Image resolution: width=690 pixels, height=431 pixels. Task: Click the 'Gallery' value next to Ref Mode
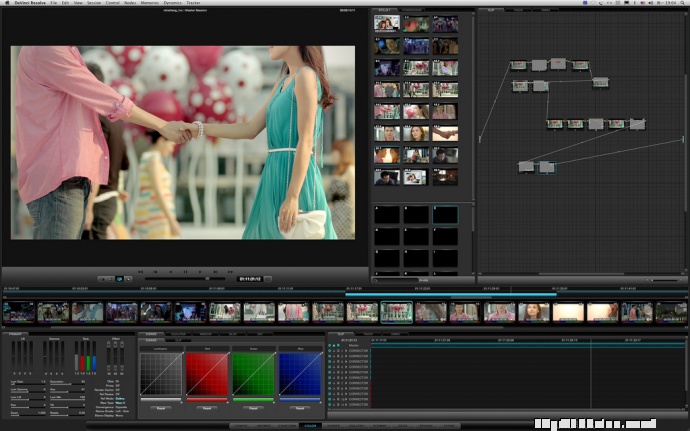pos(120,398)
